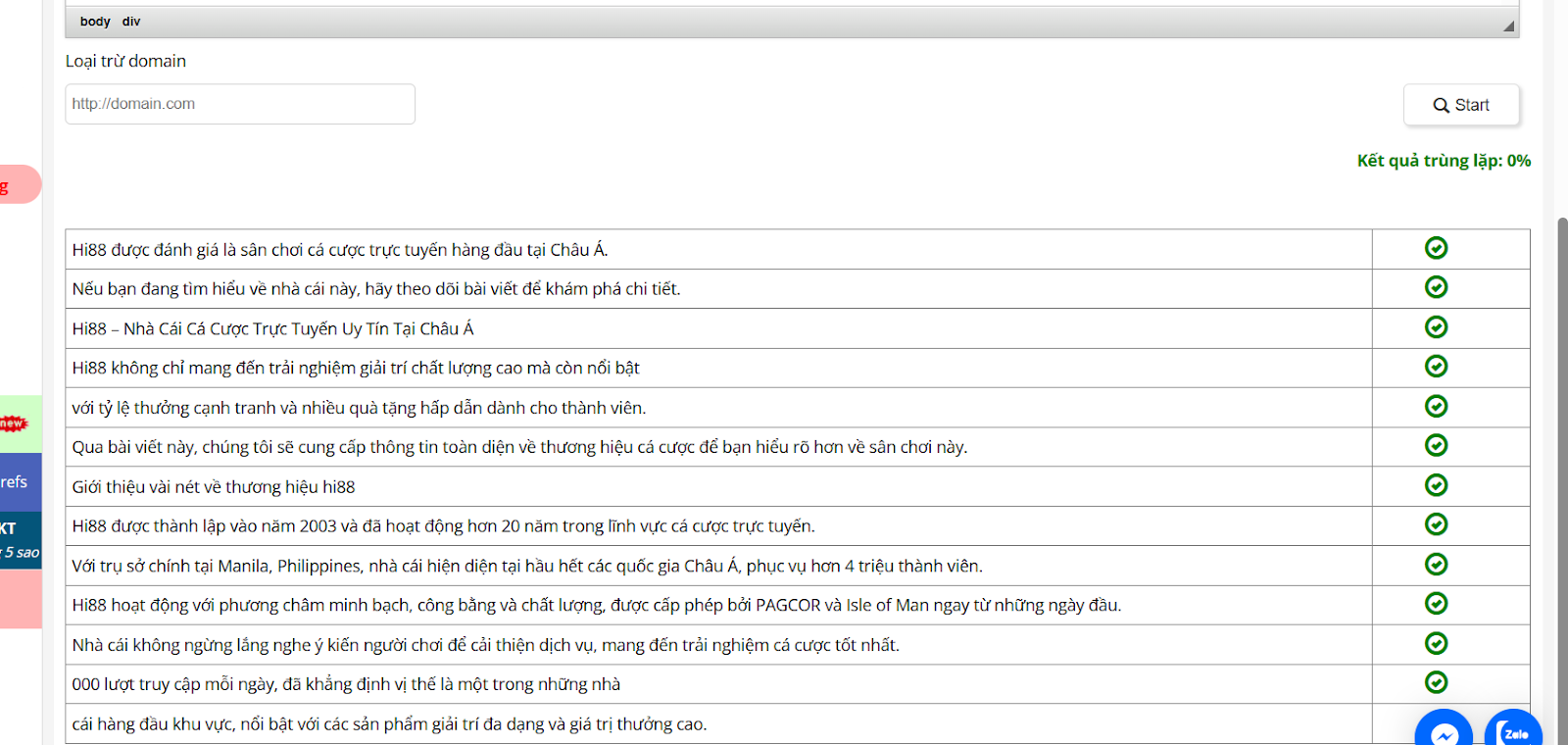Open the green 'new' sidebar banner
This screenshot has width=1568, height=745.
[x=21, y=423]
